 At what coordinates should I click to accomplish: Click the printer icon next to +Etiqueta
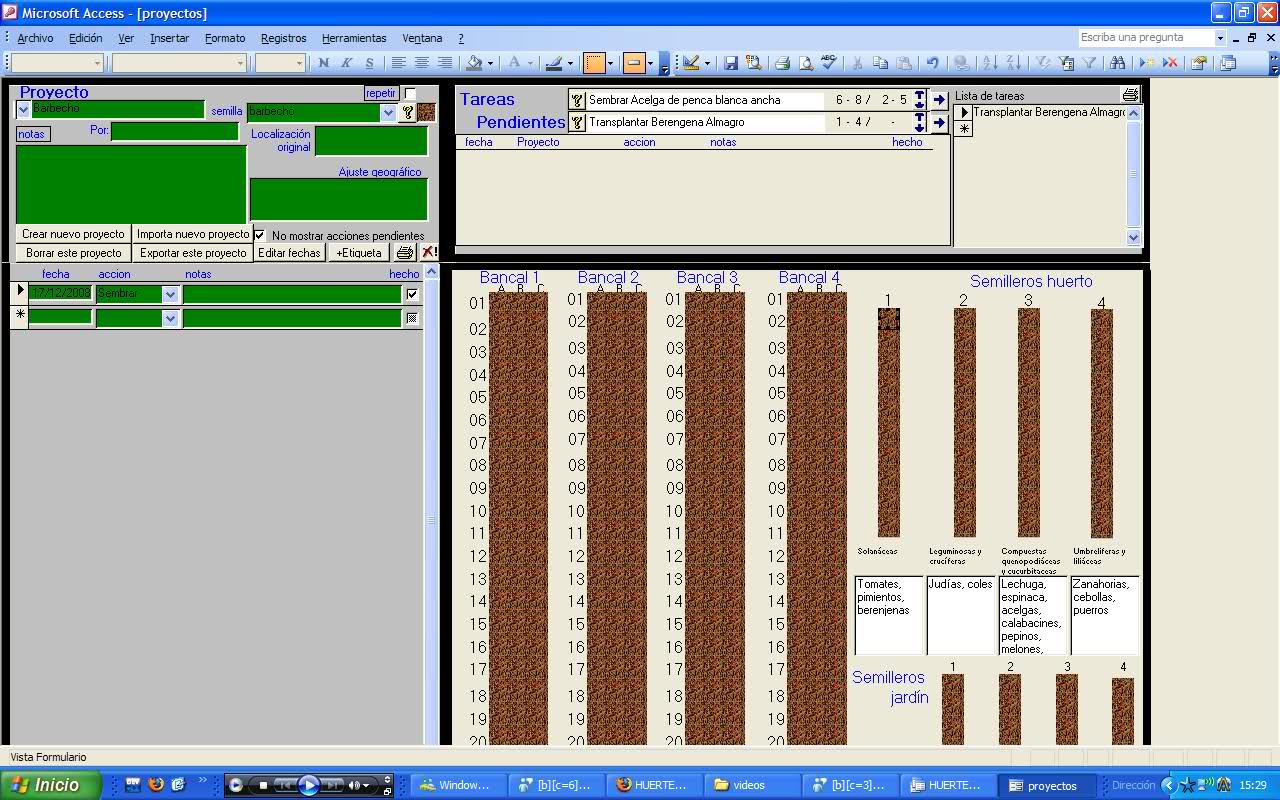coord(405,253)
